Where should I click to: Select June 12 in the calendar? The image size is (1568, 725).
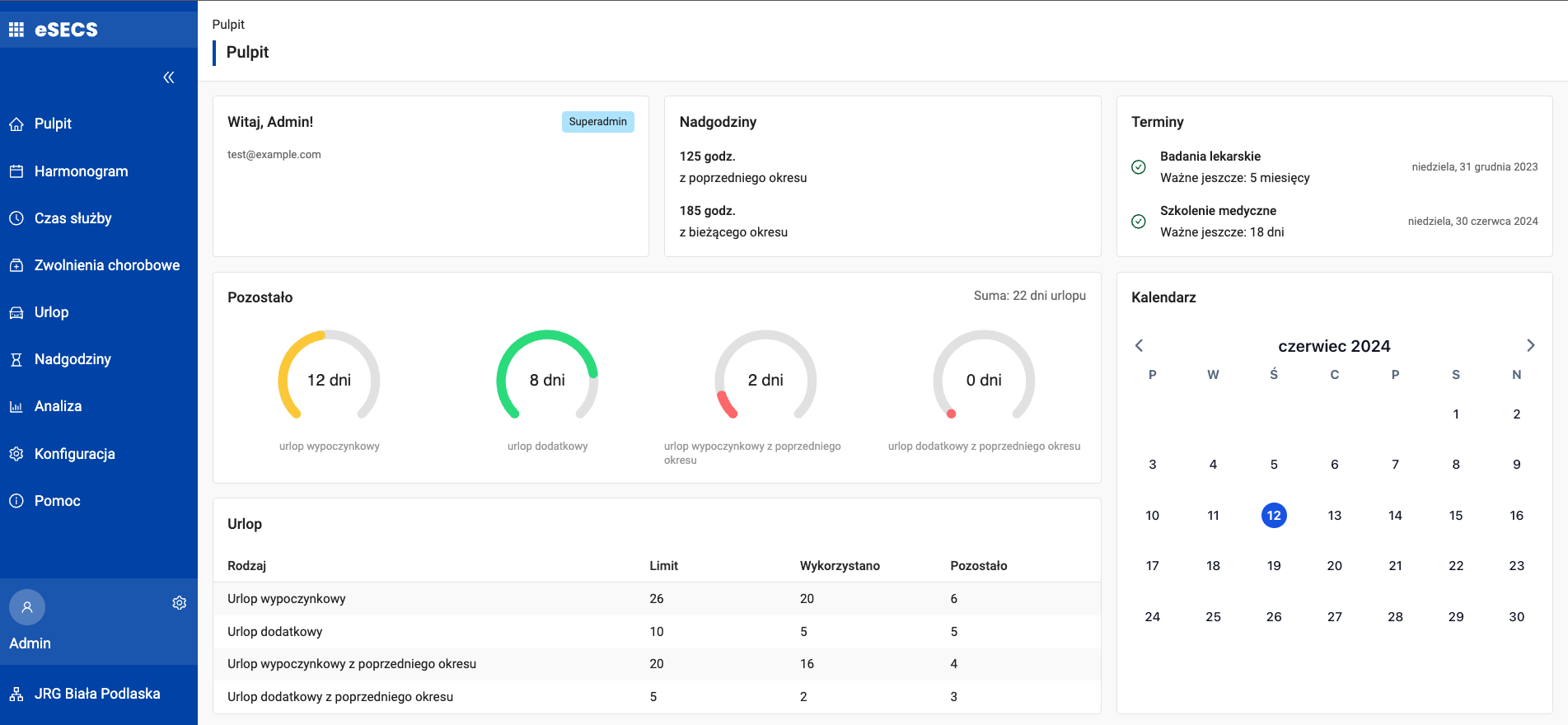pos(1274,516)
